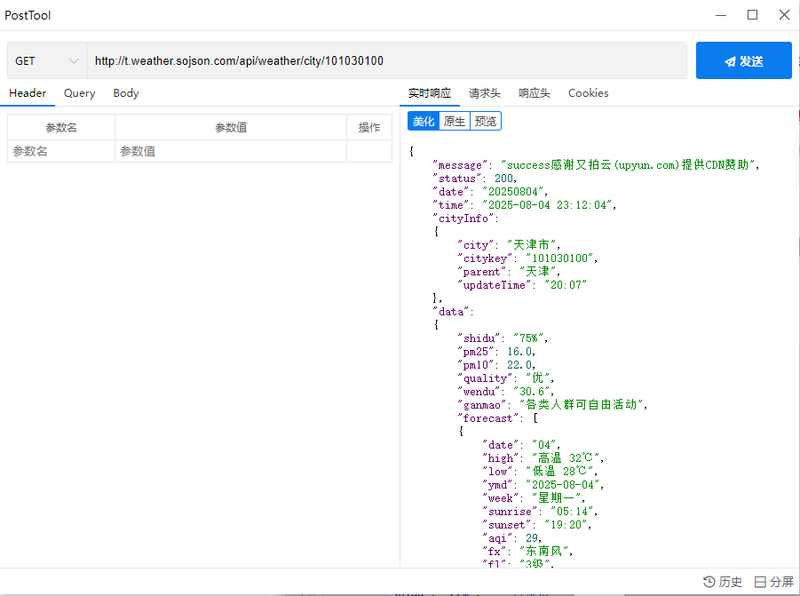The width and height of the screenshot is (800, 596).
Task: Minimize the PostTool window
Action: (721, 15)
